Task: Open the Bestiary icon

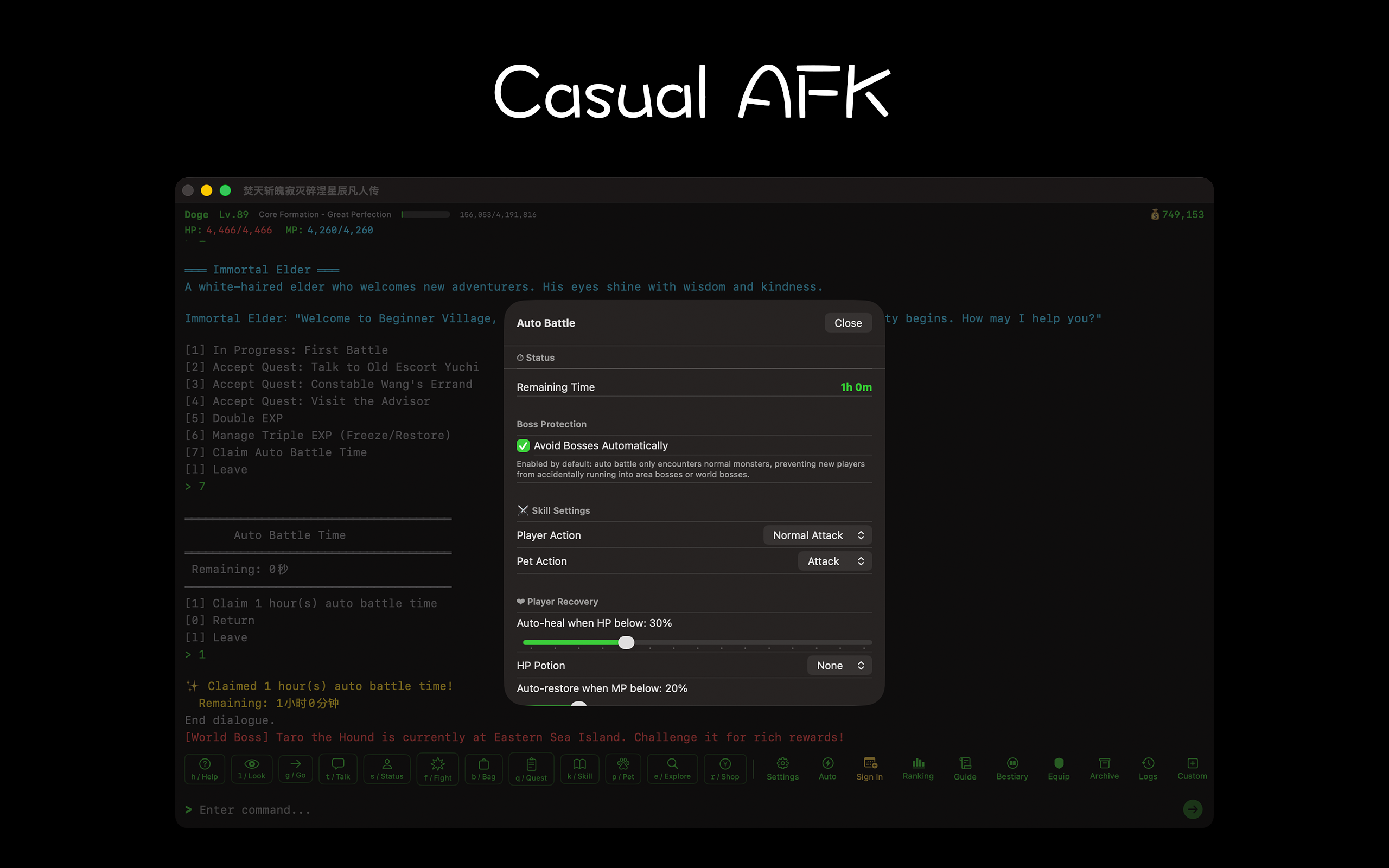Action: (x=1012, y=769)
